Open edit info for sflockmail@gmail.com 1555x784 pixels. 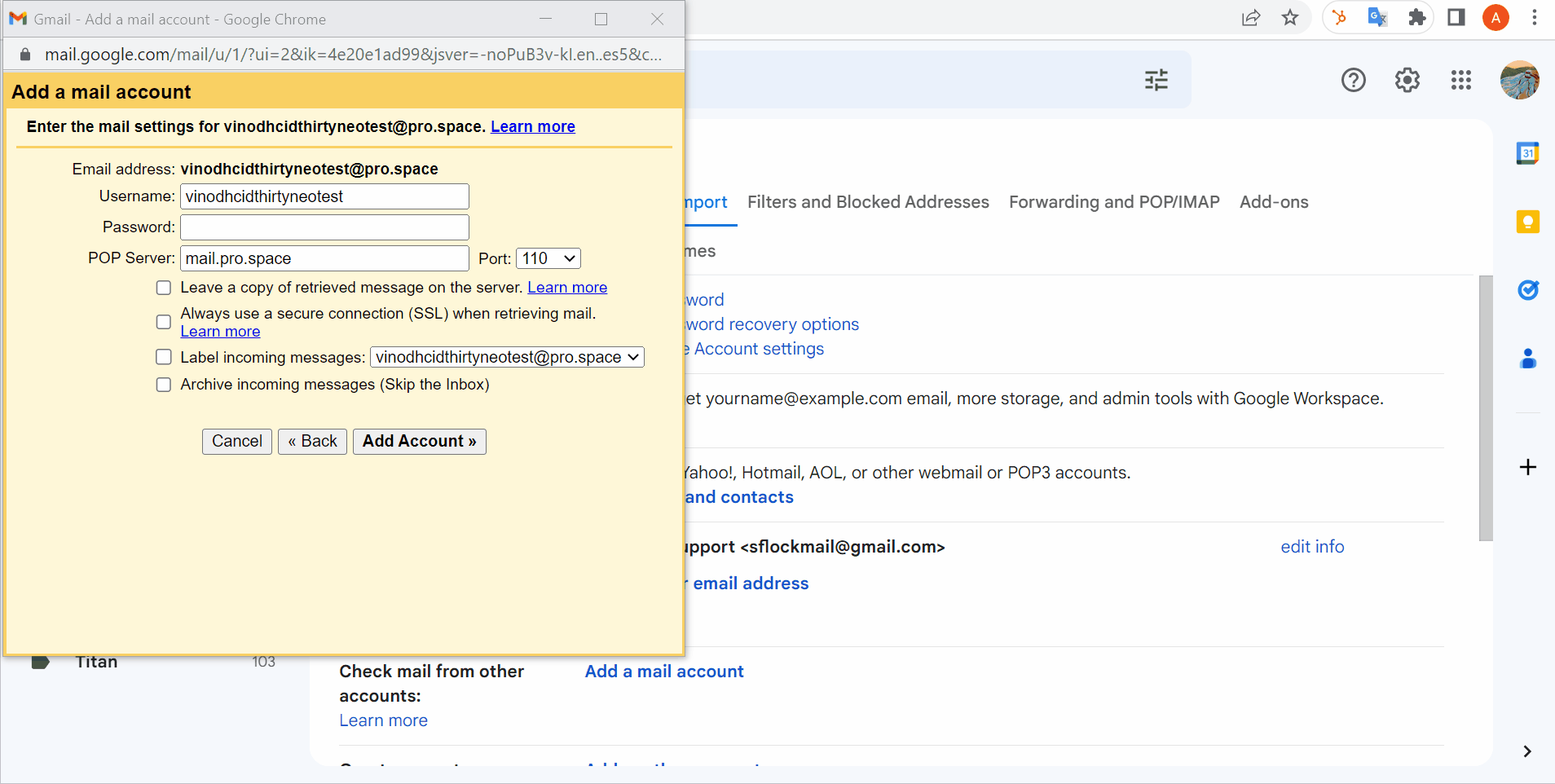pyautogui.click(x=1312, y=546)
